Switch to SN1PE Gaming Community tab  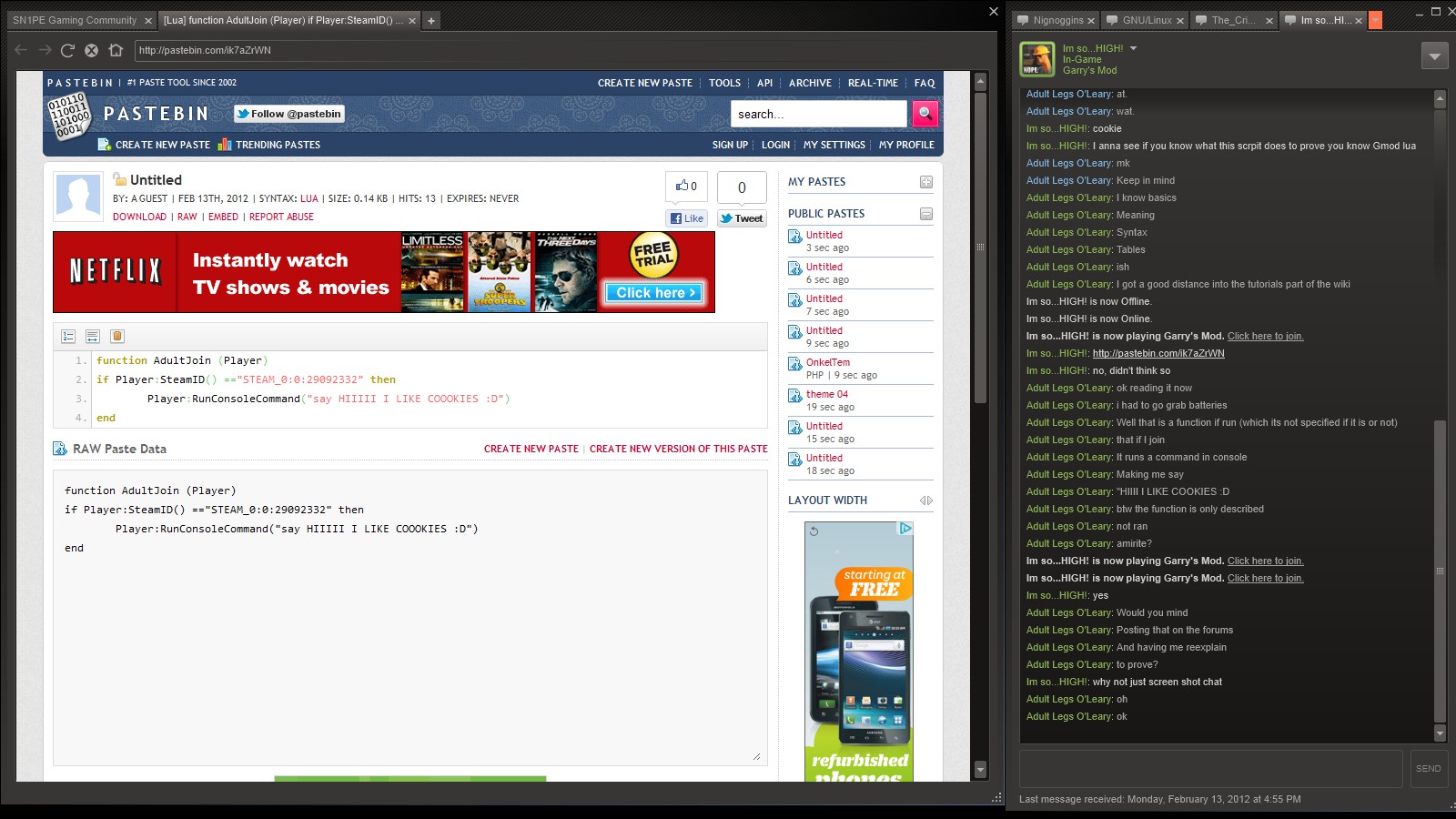coord(75,20)
